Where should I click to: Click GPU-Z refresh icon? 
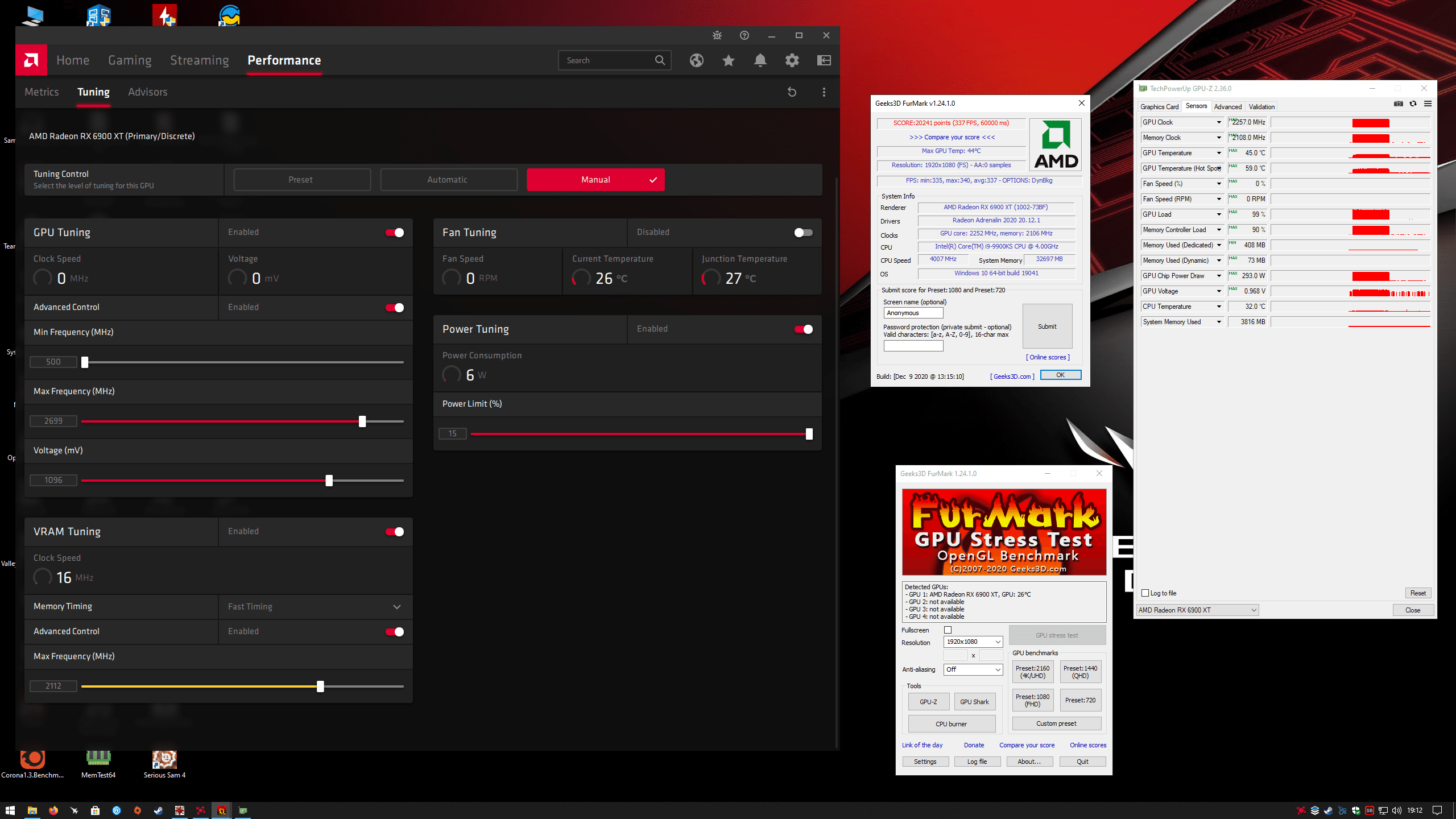tap(1413, 104)
